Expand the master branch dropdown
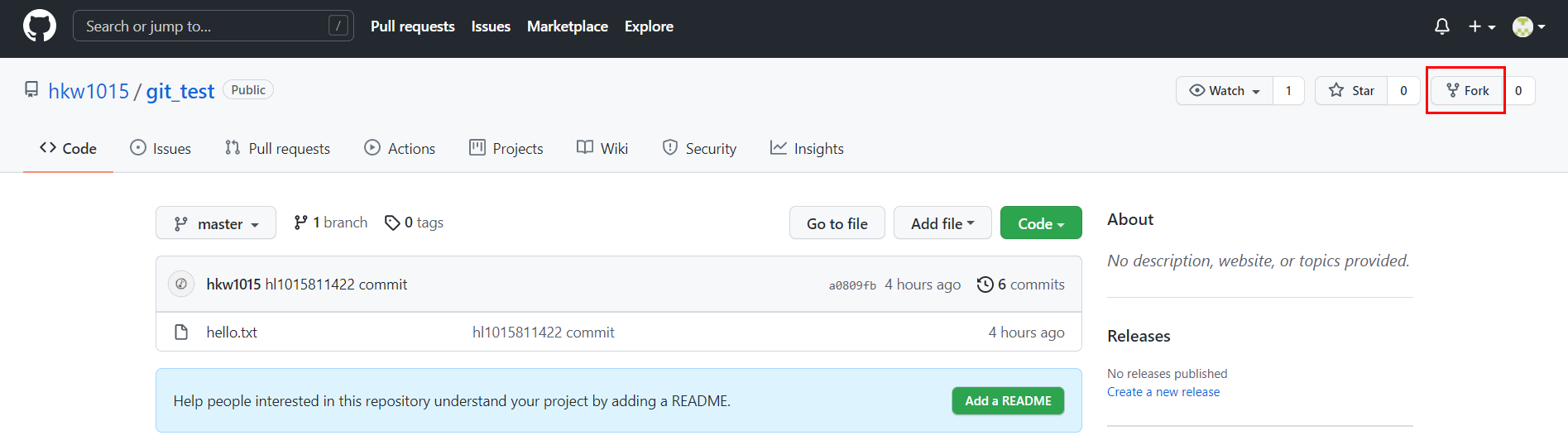Image resolution: width=1568 pixels, height=445 pixels. coord(216,223)
